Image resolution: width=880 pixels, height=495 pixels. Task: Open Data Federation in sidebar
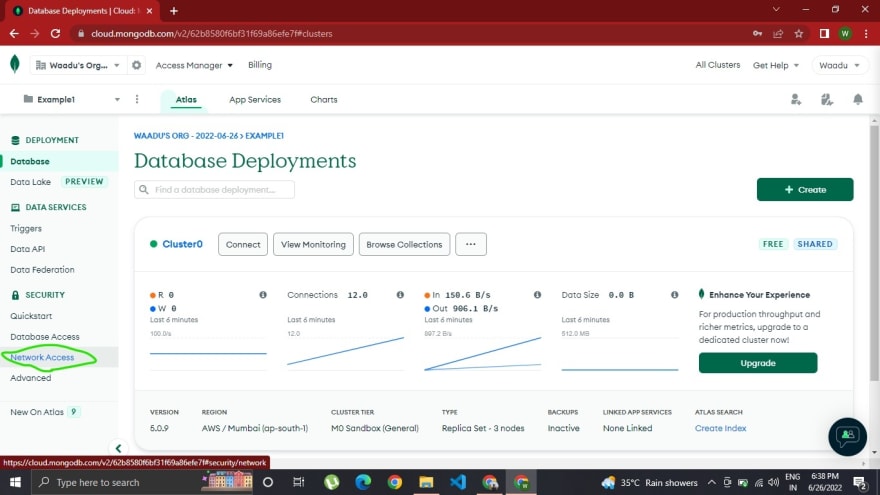pos(42,269)
